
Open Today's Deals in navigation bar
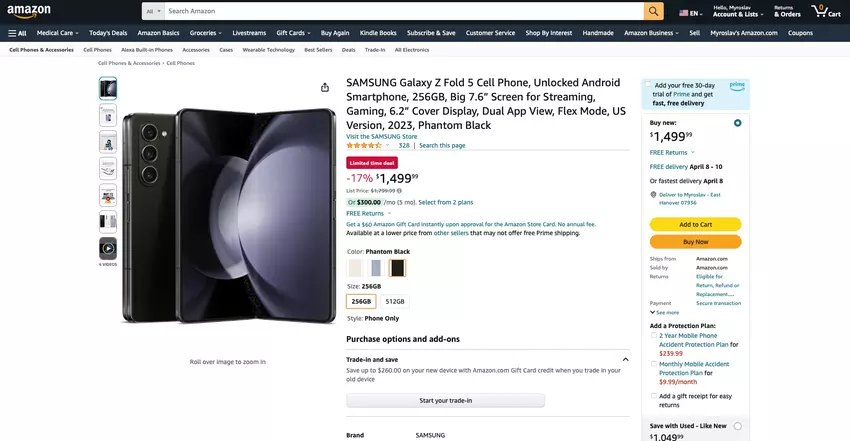[x=106, y=33]
